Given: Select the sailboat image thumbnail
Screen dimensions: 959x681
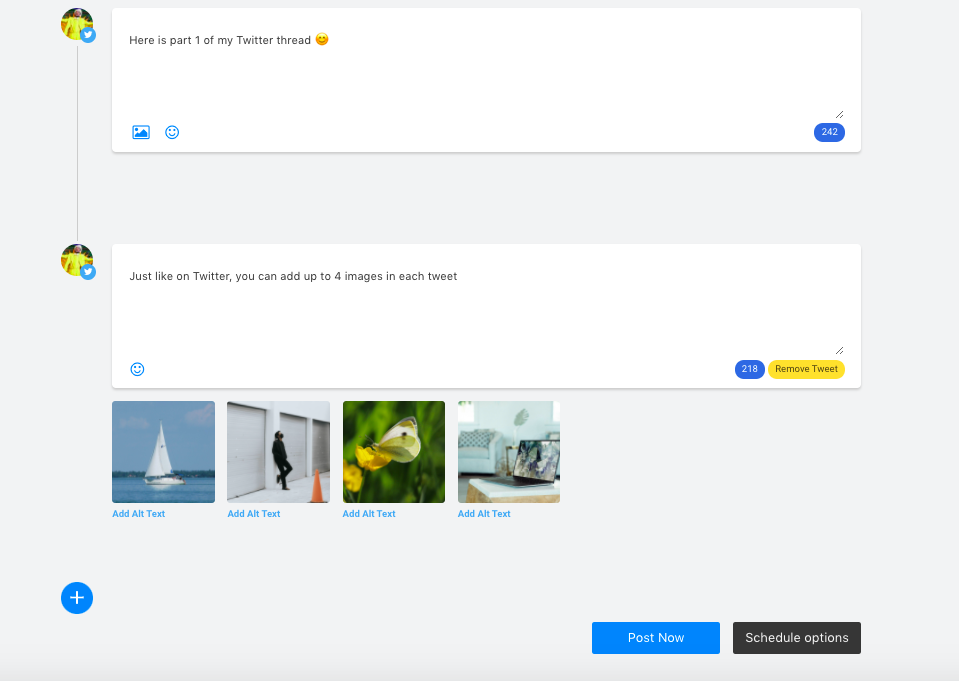Looking at the screenshot, I should 163,451.
